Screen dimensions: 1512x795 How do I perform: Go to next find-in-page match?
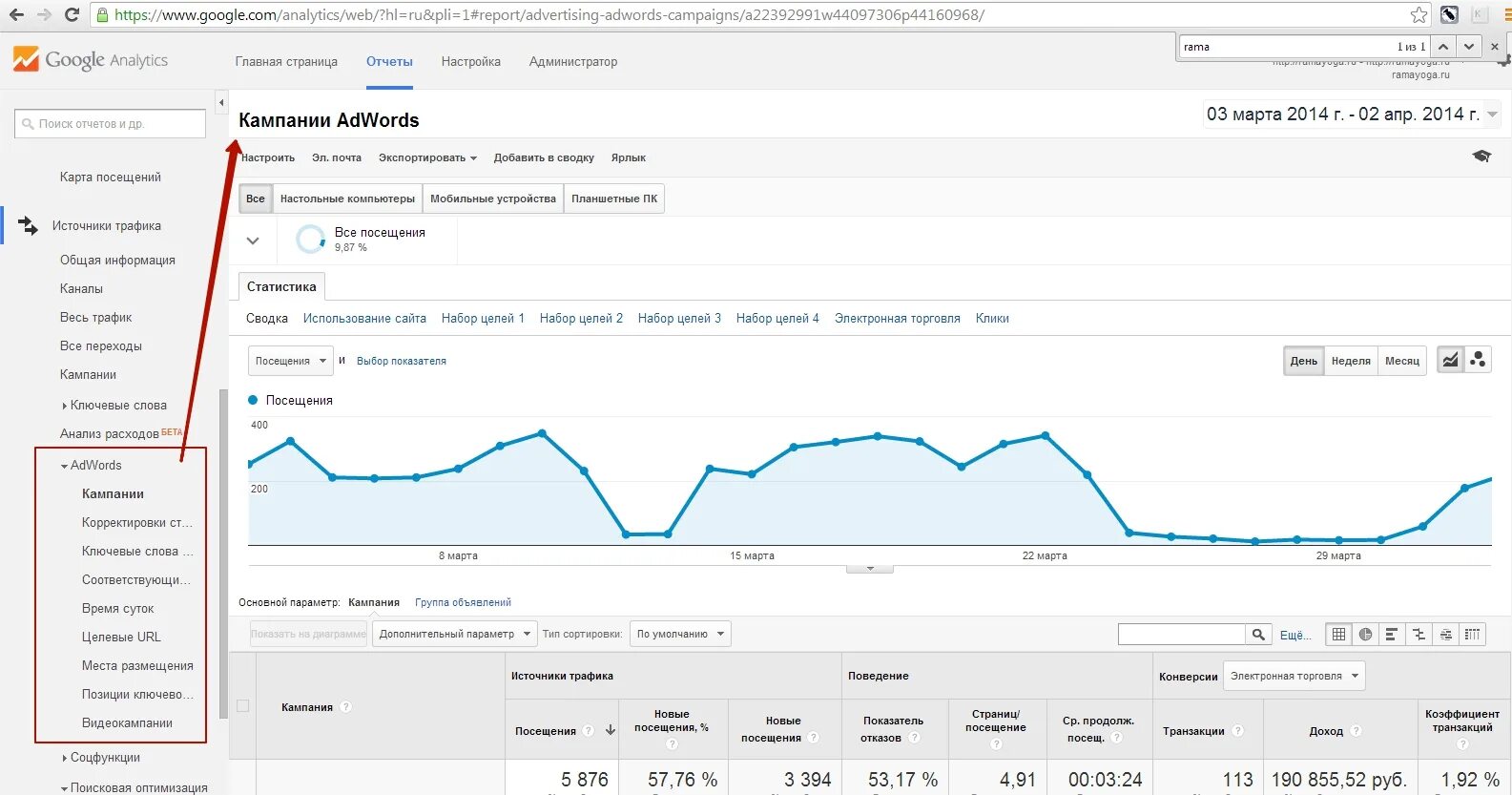pos(1469,46)
